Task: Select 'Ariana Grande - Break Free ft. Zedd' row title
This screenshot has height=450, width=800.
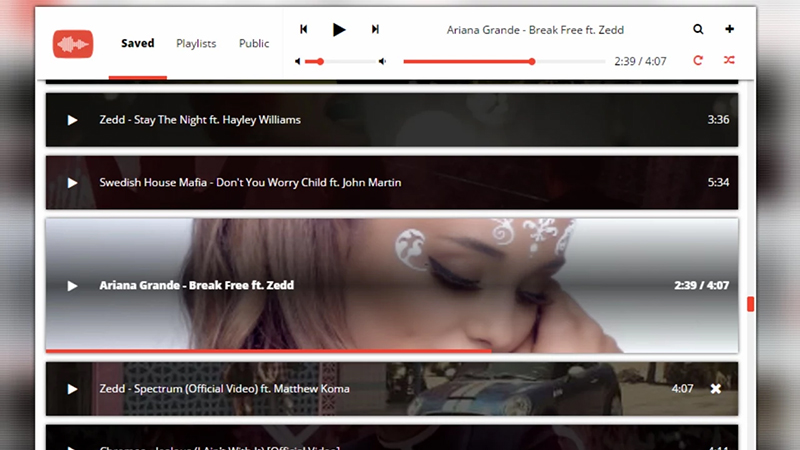Action: 196,285
